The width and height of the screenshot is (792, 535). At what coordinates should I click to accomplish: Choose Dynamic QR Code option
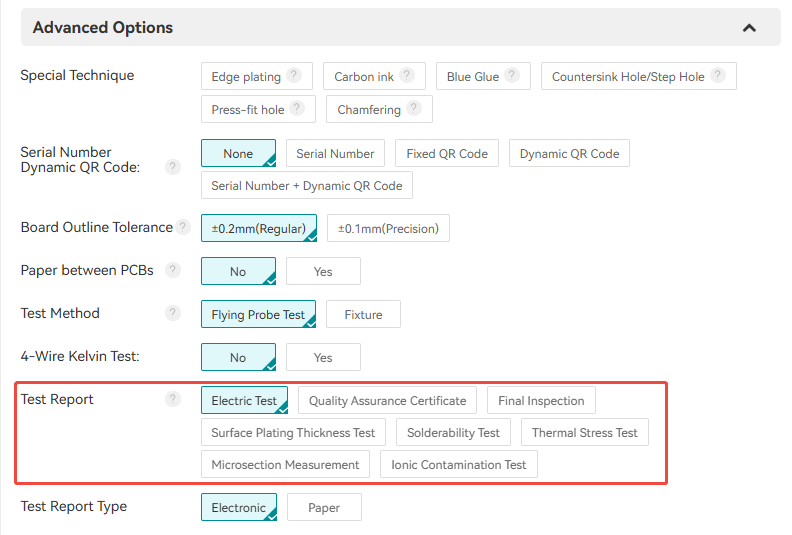pyautogui.click(x=569, y=154)
